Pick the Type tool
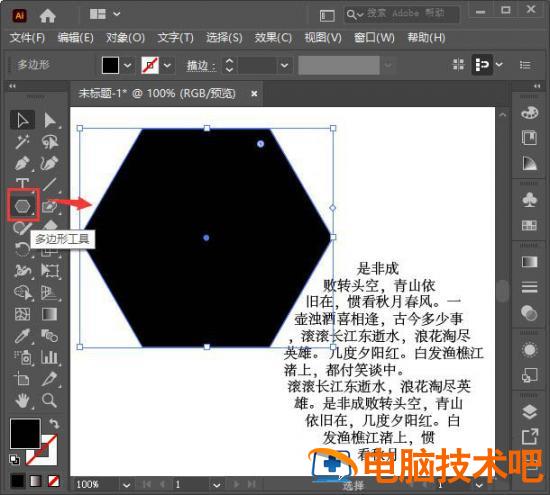The width and height of the screenshot is (550, 495). (22, 183)
